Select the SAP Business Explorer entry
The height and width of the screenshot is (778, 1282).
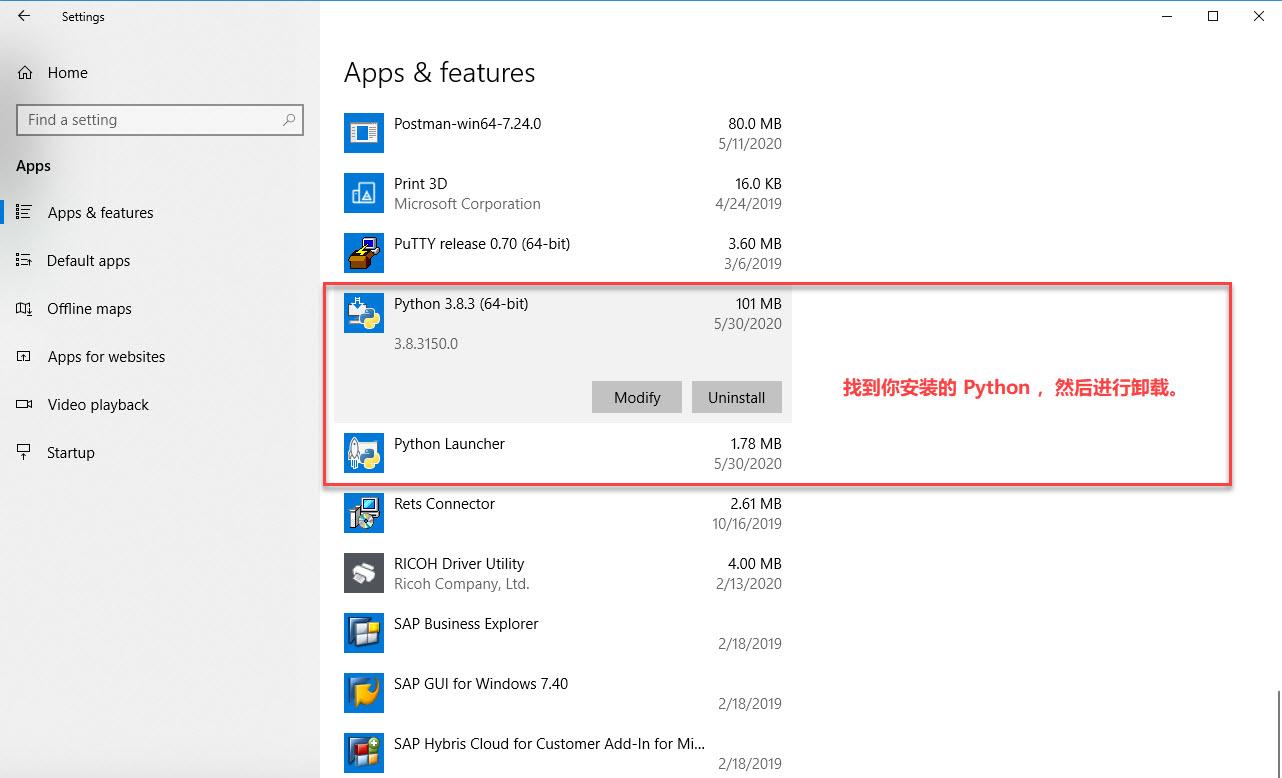click(563, 633)
